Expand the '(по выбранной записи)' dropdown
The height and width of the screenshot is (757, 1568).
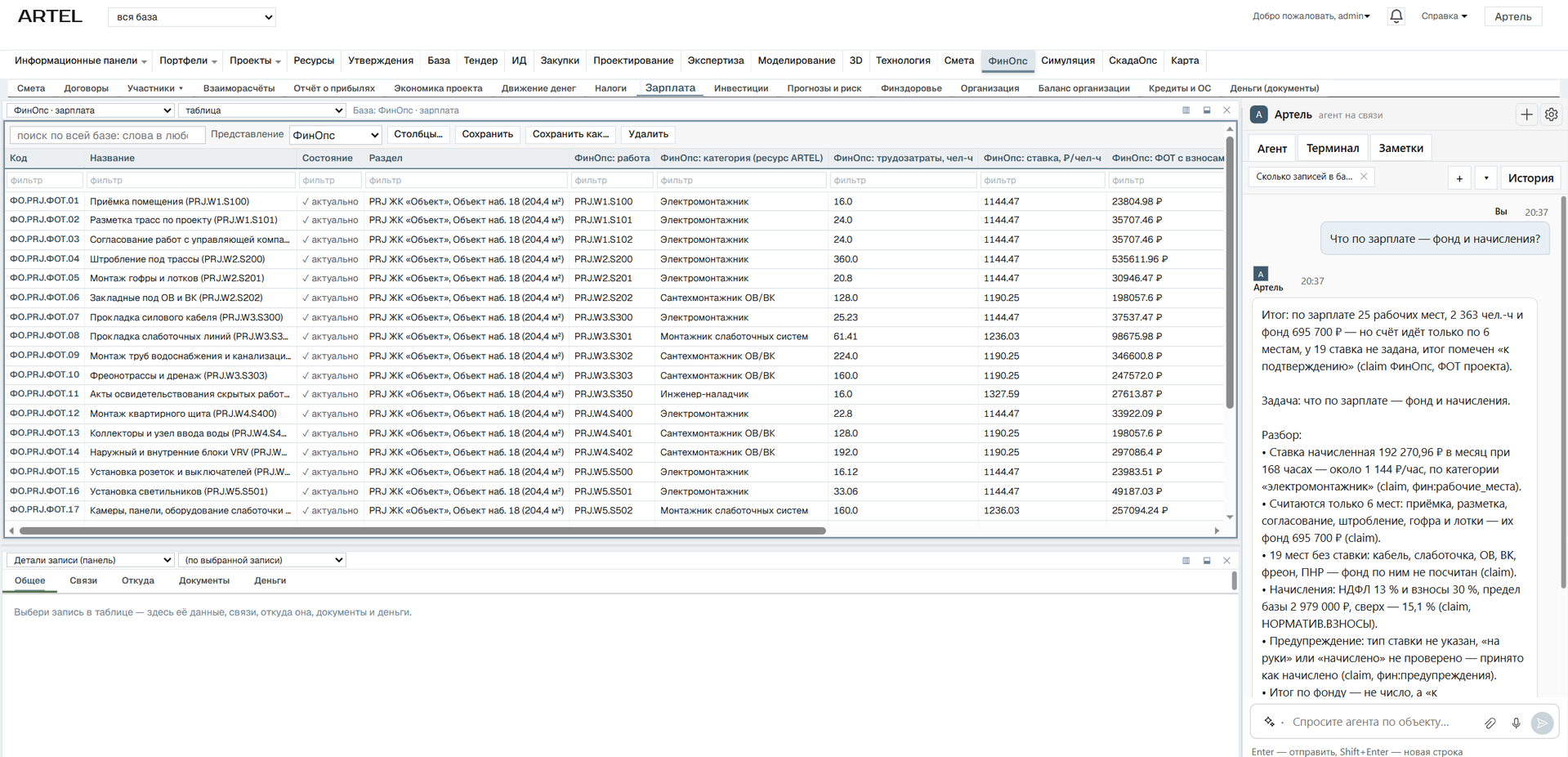point(262,560)
